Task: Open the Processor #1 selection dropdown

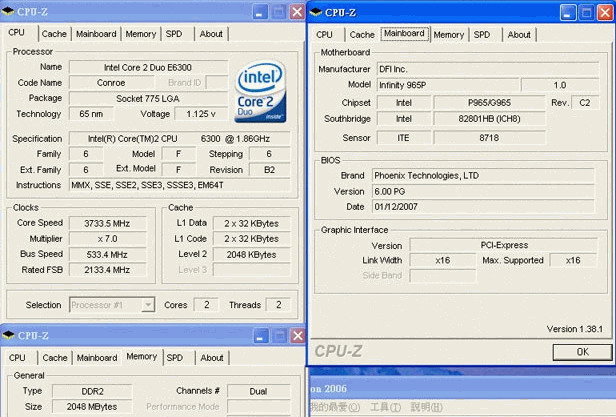Action: click(112, 305)
